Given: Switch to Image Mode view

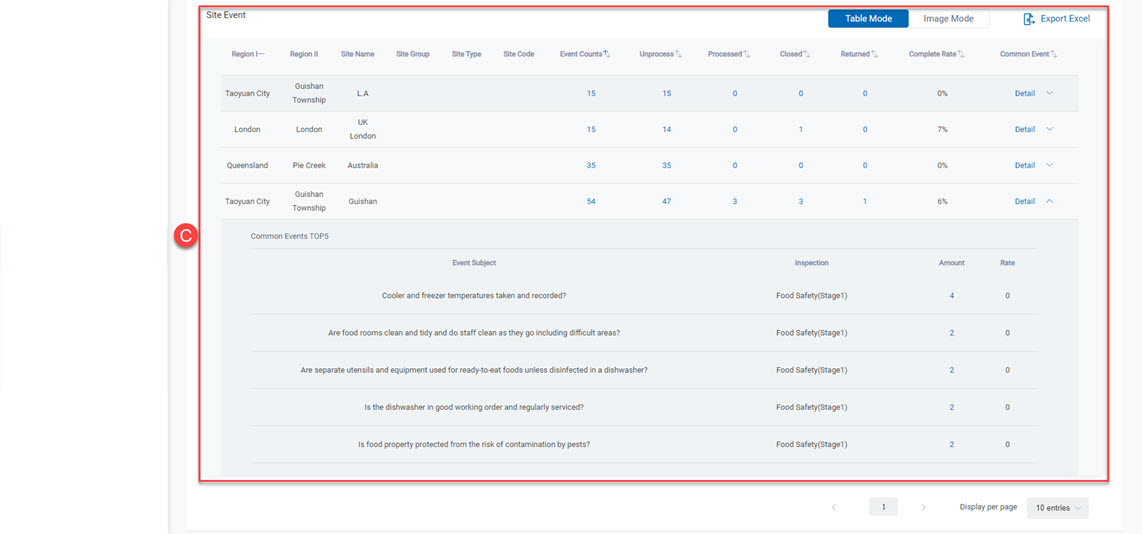Looking at the screenshot, I should 948,19.
